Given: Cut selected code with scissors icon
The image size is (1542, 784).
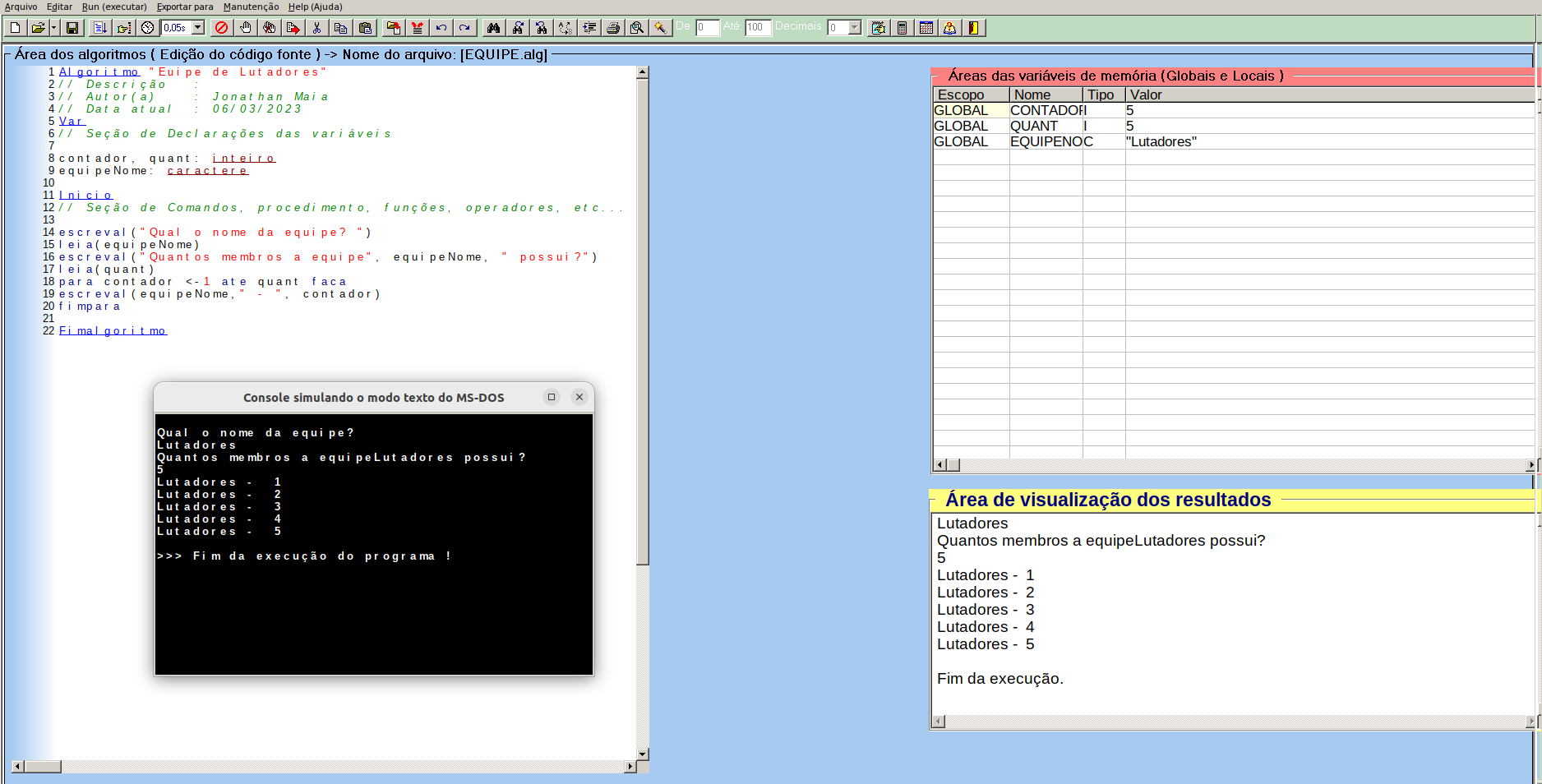Looking at the screenshot, I should (316, 28).
